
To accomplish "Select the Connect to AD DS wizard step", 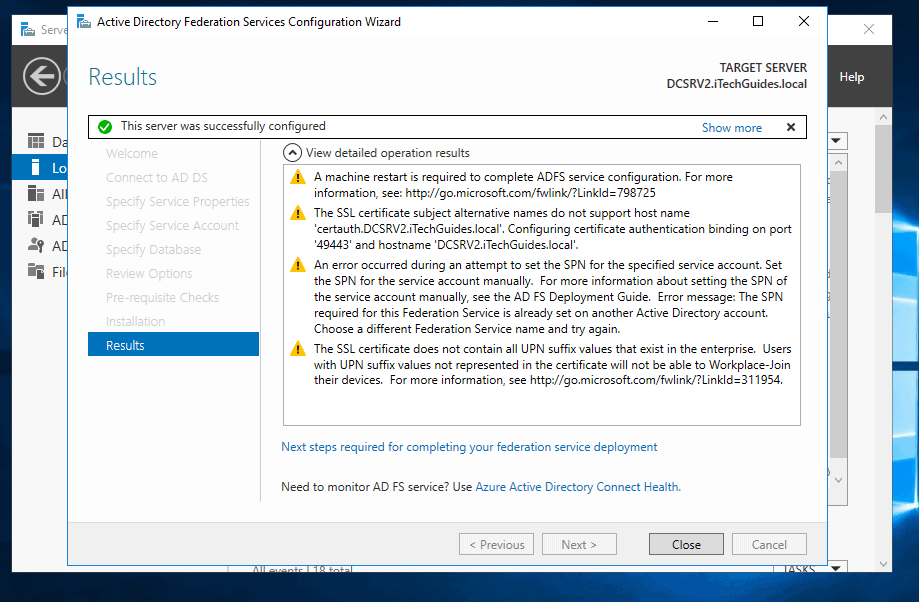I will click(156, 177).
